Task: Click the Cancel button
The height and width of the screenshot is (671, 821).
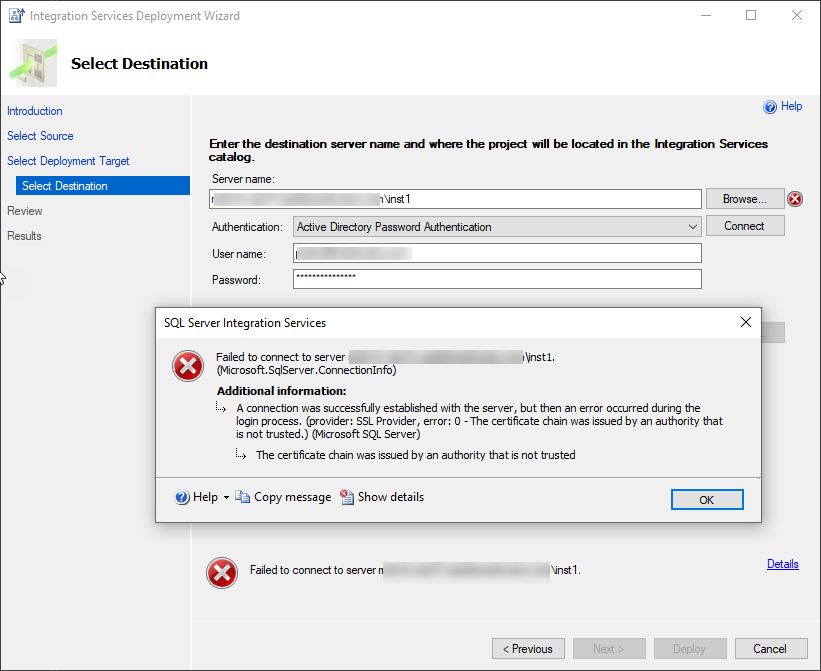Action: [x=771, y=648]
